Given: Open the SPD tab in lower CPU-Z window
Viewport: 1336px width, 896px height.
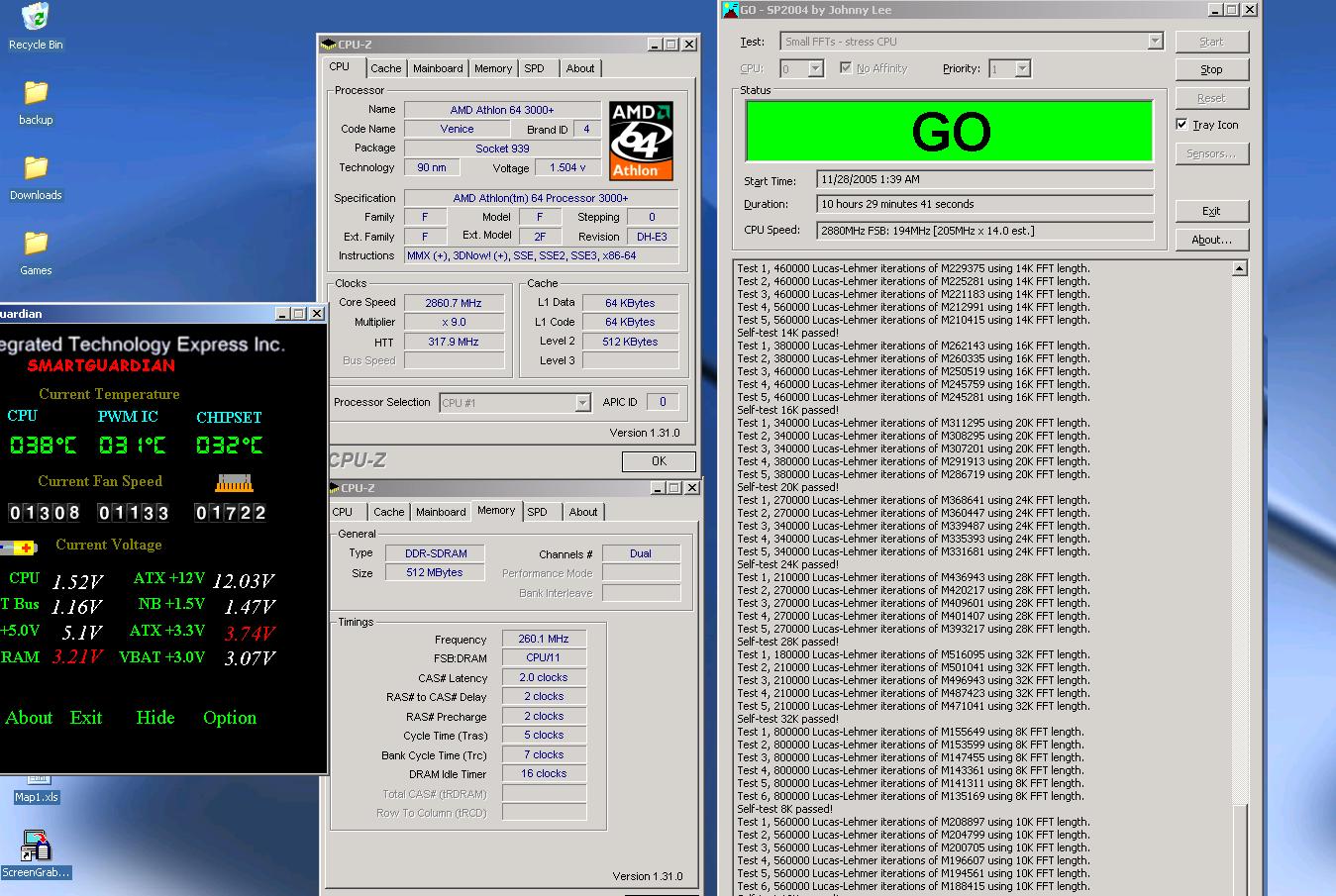Looking at the screenshot, I should click(537, 512).
